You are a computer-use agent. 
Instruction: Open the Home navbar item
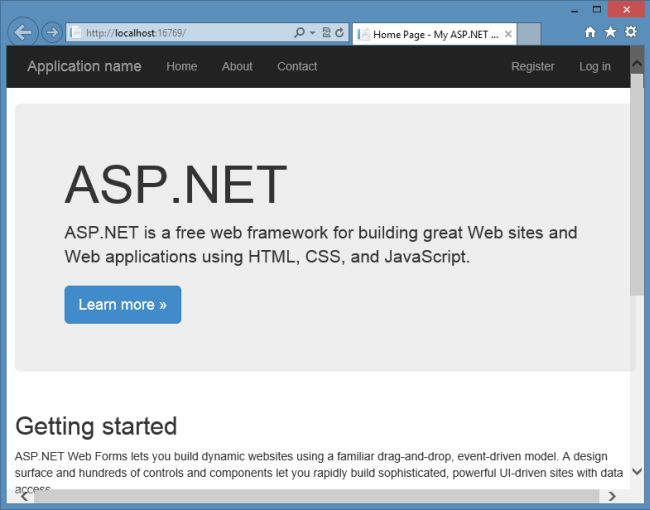182,66
